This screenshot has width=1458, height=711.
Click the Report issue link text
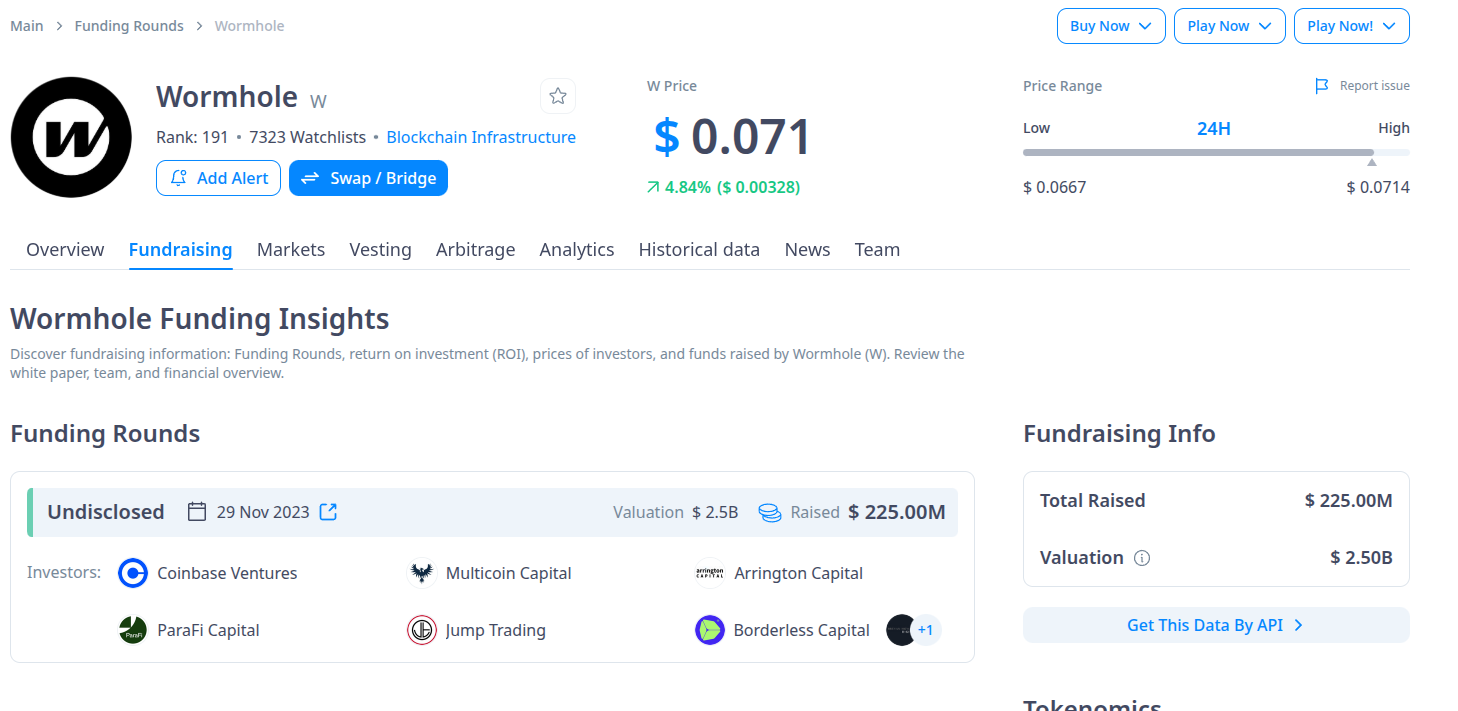1375,86
